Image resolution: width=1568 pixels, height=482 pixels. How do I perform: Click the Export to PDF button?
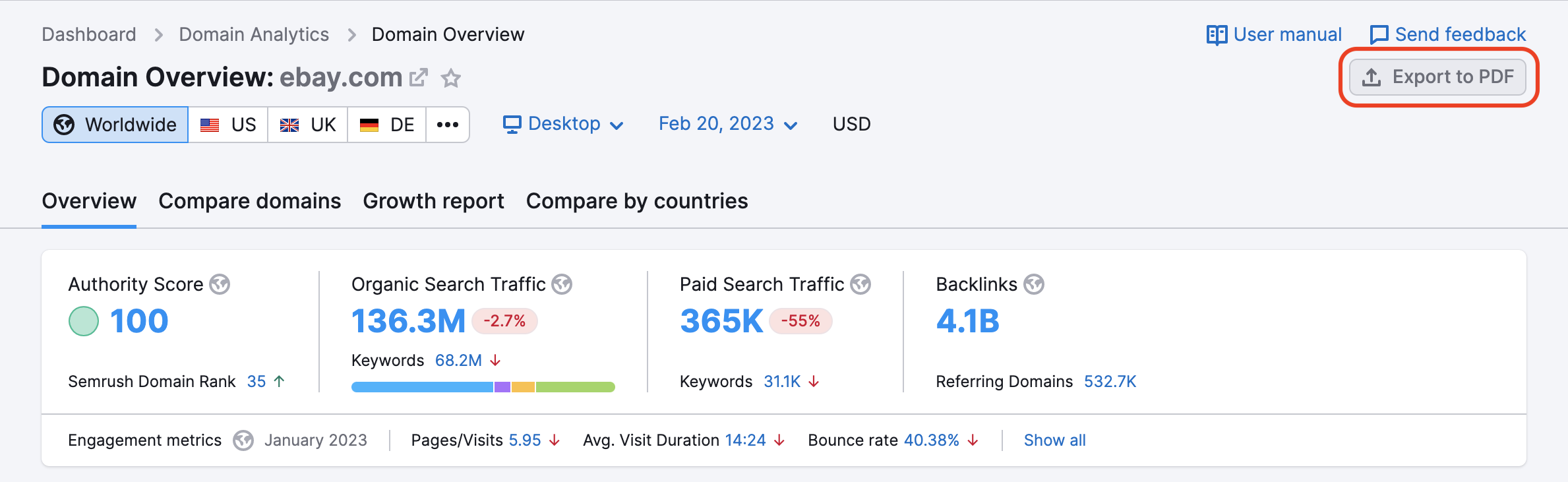coord(1437,77)
